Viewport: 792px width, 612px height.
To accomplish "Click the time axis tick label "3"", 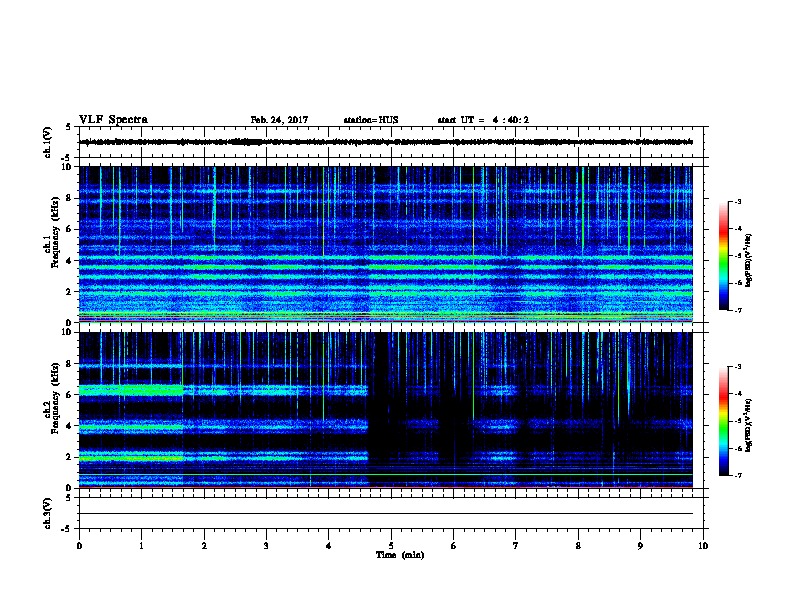I will coord(266,546).
